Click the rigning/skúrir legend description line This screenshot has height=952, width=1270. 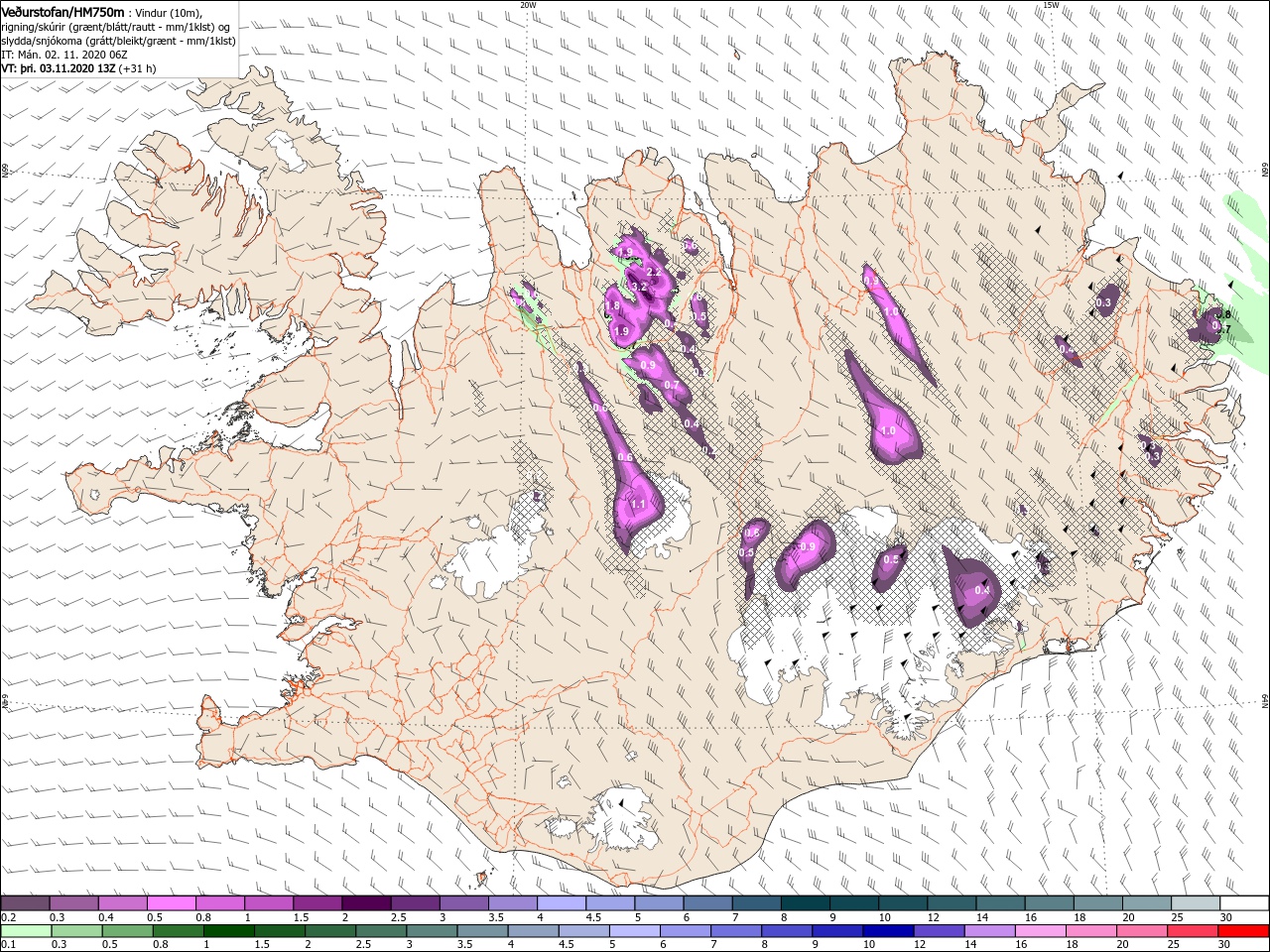(116, 26)
